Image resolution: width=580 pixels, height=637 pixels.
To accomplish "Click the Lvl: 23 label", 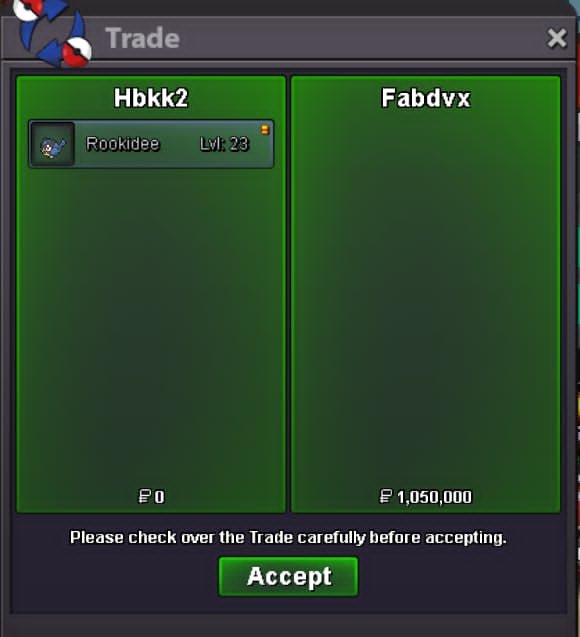I will pos(224,144).
